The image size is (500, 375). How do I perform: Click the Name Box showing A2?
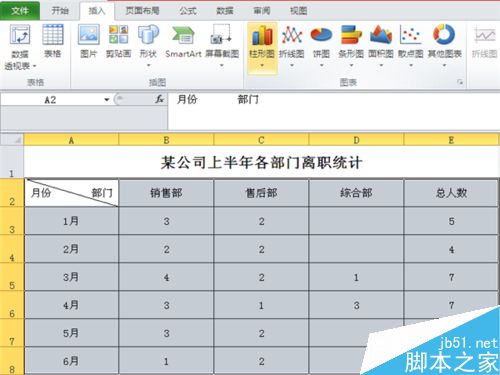point(51,100)
